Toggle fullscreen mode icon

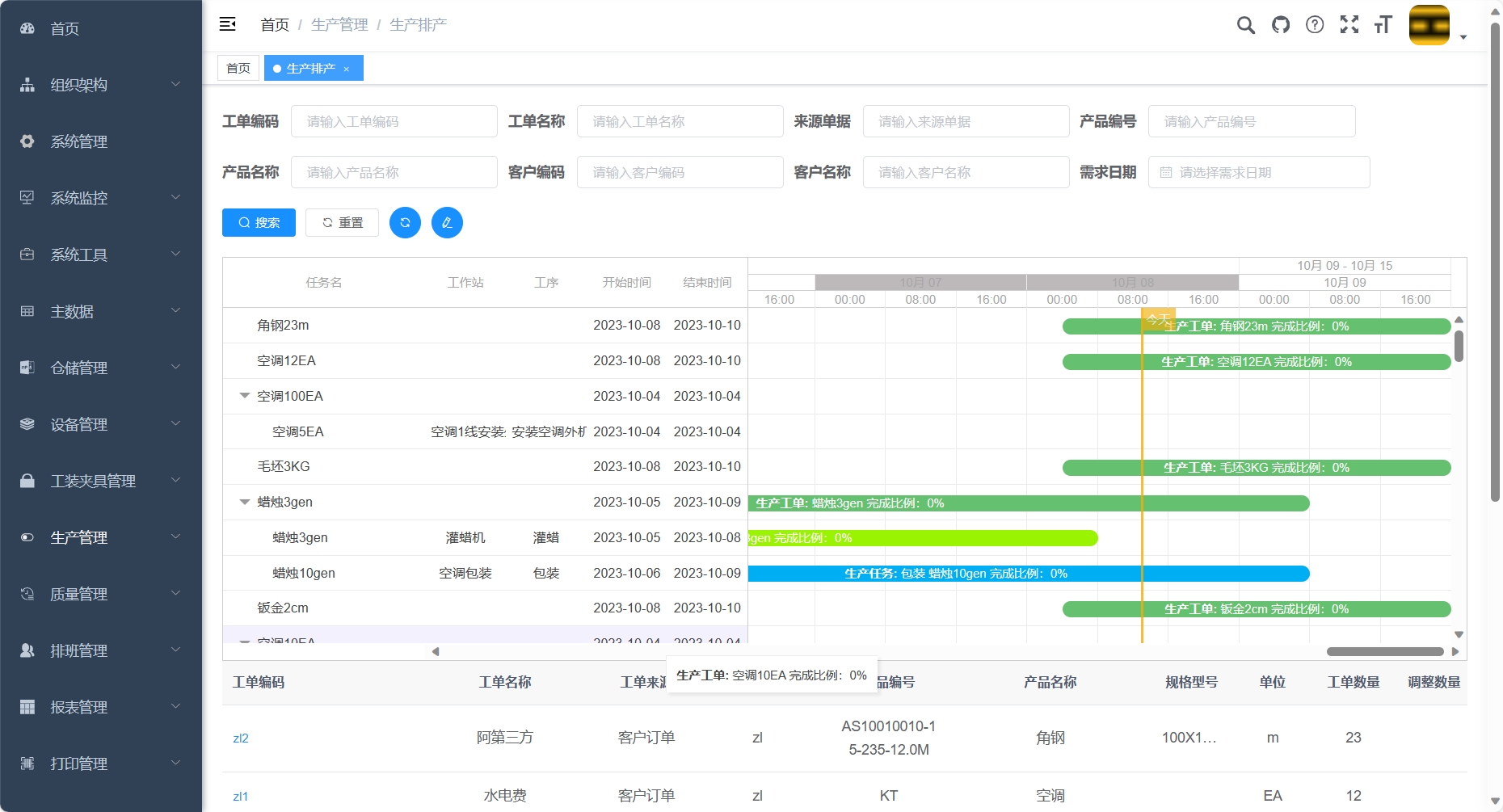(1349, 25)
